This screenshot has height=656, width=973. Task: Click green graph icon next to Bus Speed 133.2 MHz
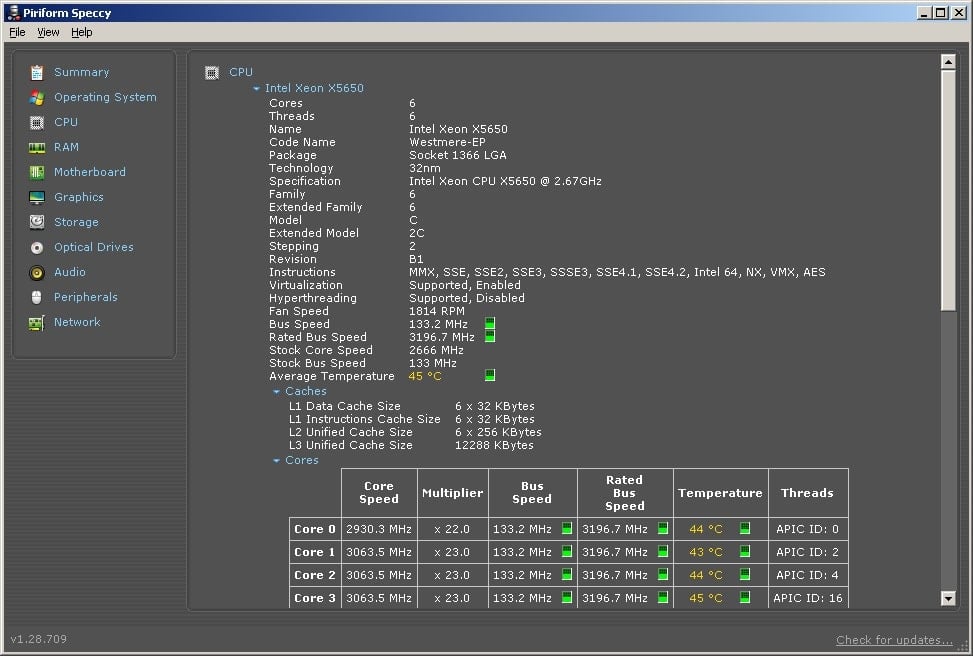[490, 323]
